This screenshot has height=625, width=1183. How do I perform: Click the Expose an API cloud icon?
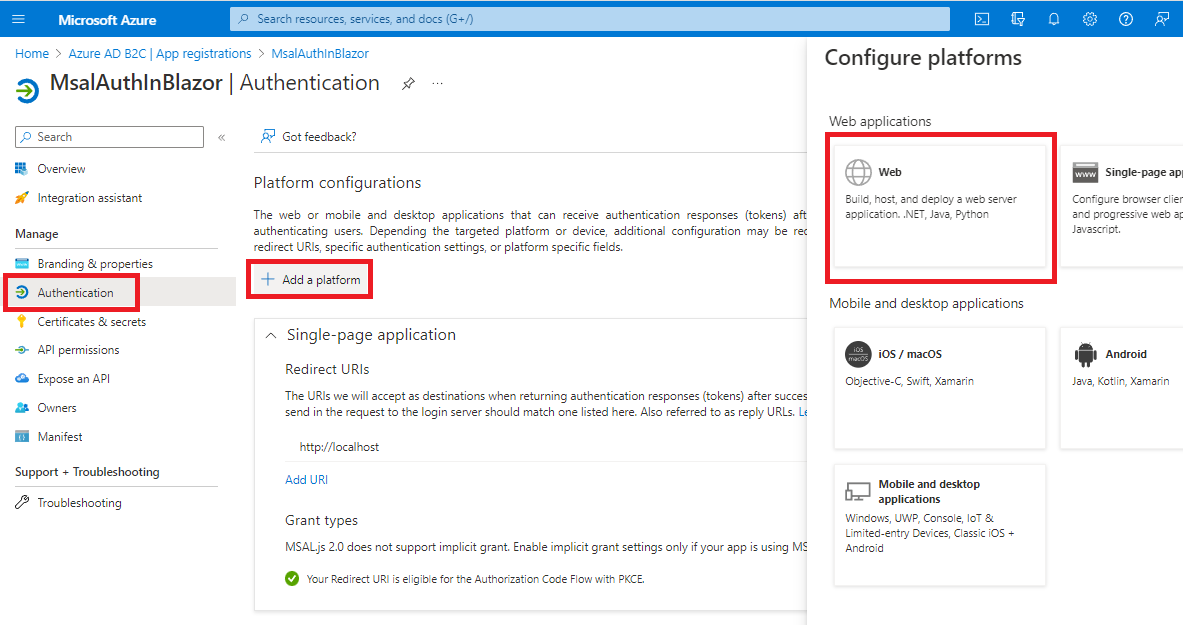click(x=22, y=379)
